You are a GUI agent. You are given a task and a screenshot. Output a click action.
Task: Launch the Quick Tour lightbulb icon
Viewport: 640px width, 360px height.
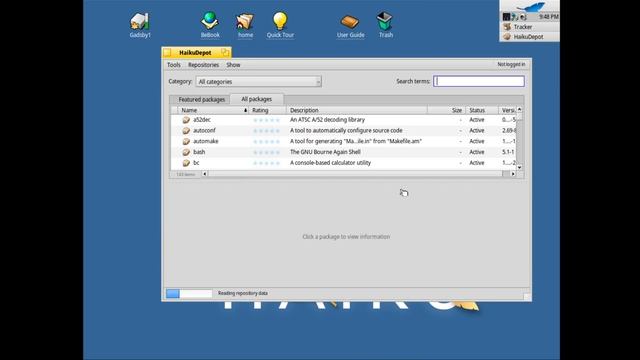coord(280,21)
